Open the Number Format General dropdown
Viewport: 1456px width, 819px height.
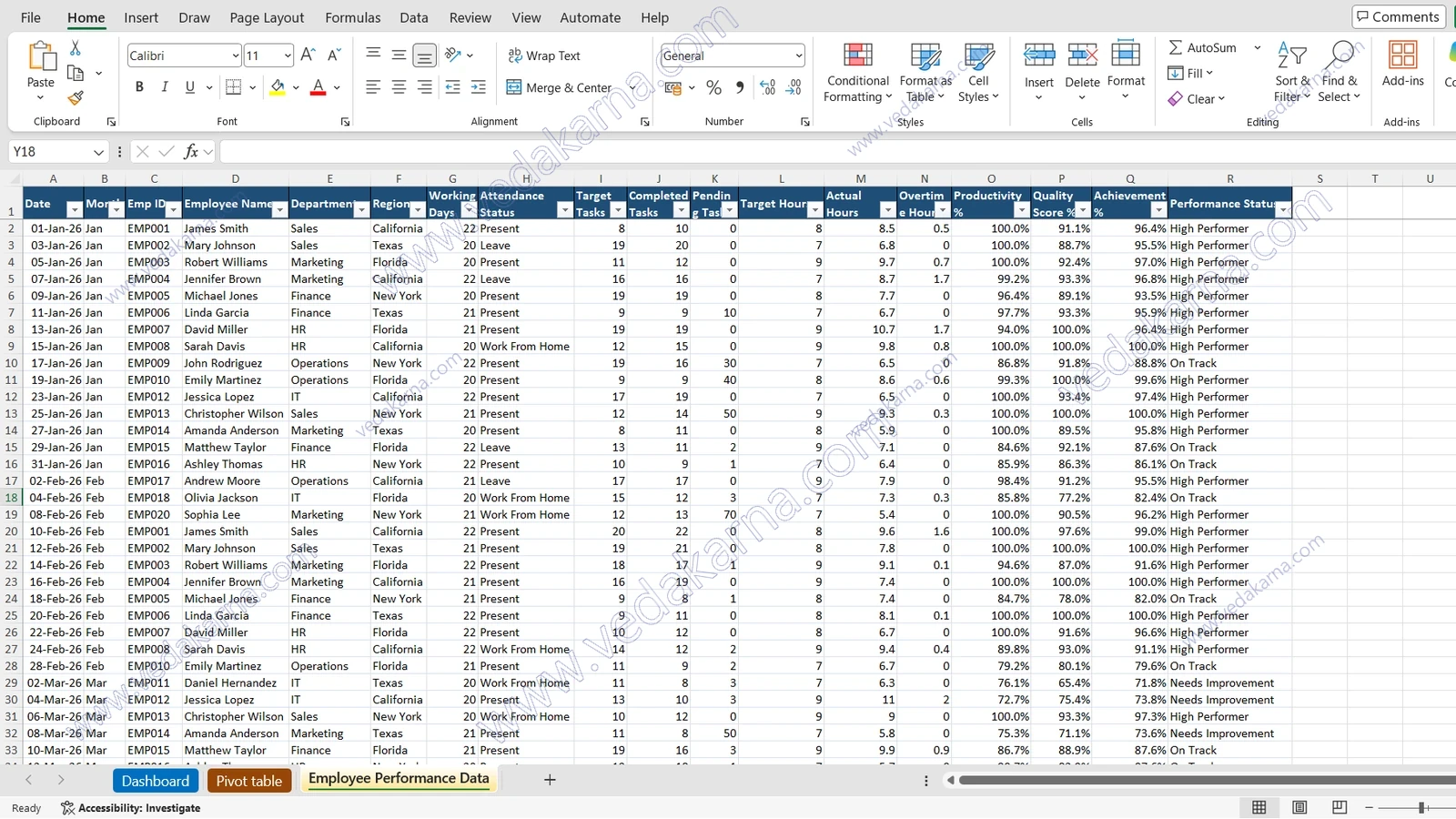[x=799, y=56]
